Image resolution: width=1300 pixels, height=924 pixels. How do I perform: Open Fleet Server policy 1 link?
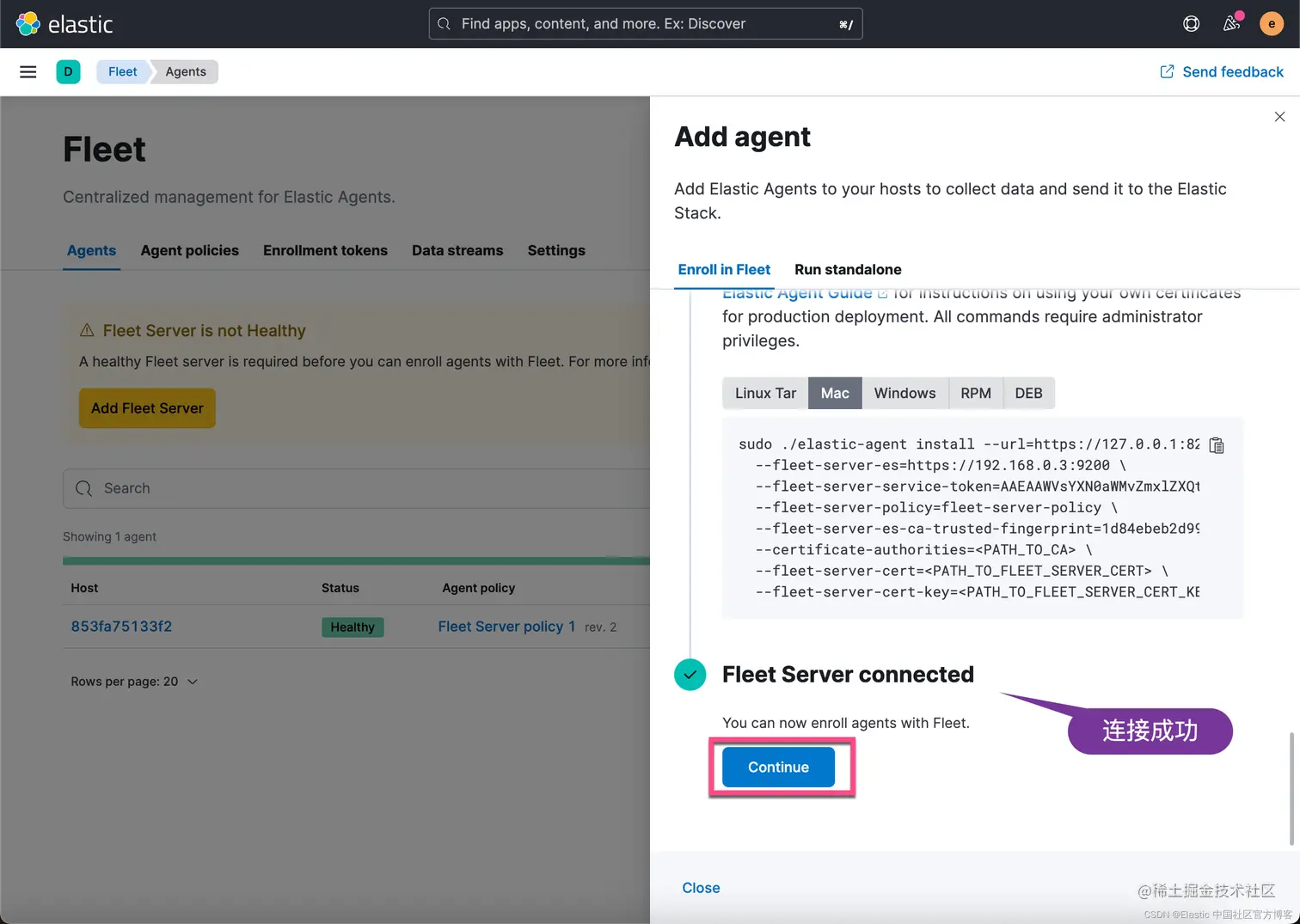coord(506,627)
